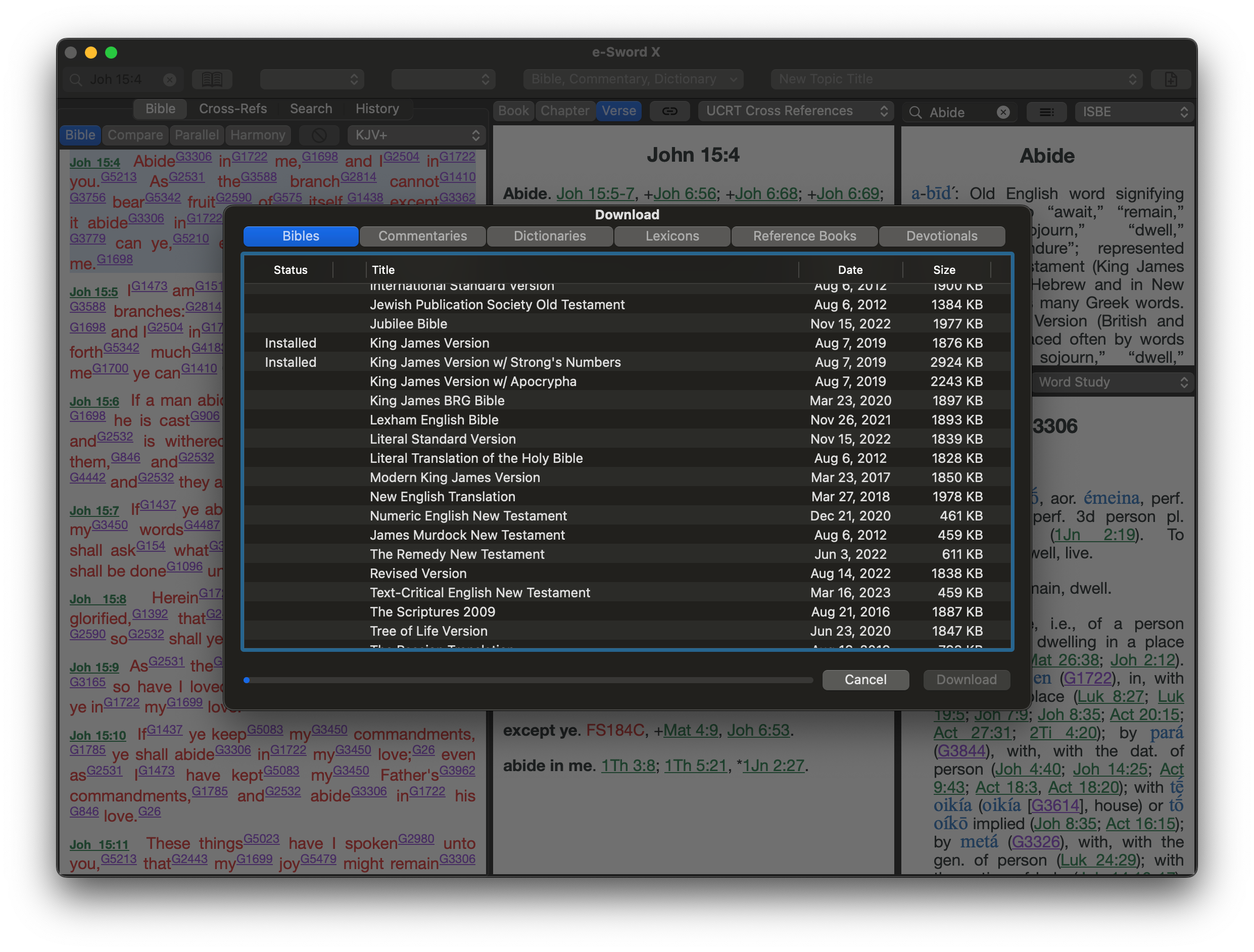Switch to the Commentaries download tab
This screenshot has width=1254, height=952.
(422, 236)
